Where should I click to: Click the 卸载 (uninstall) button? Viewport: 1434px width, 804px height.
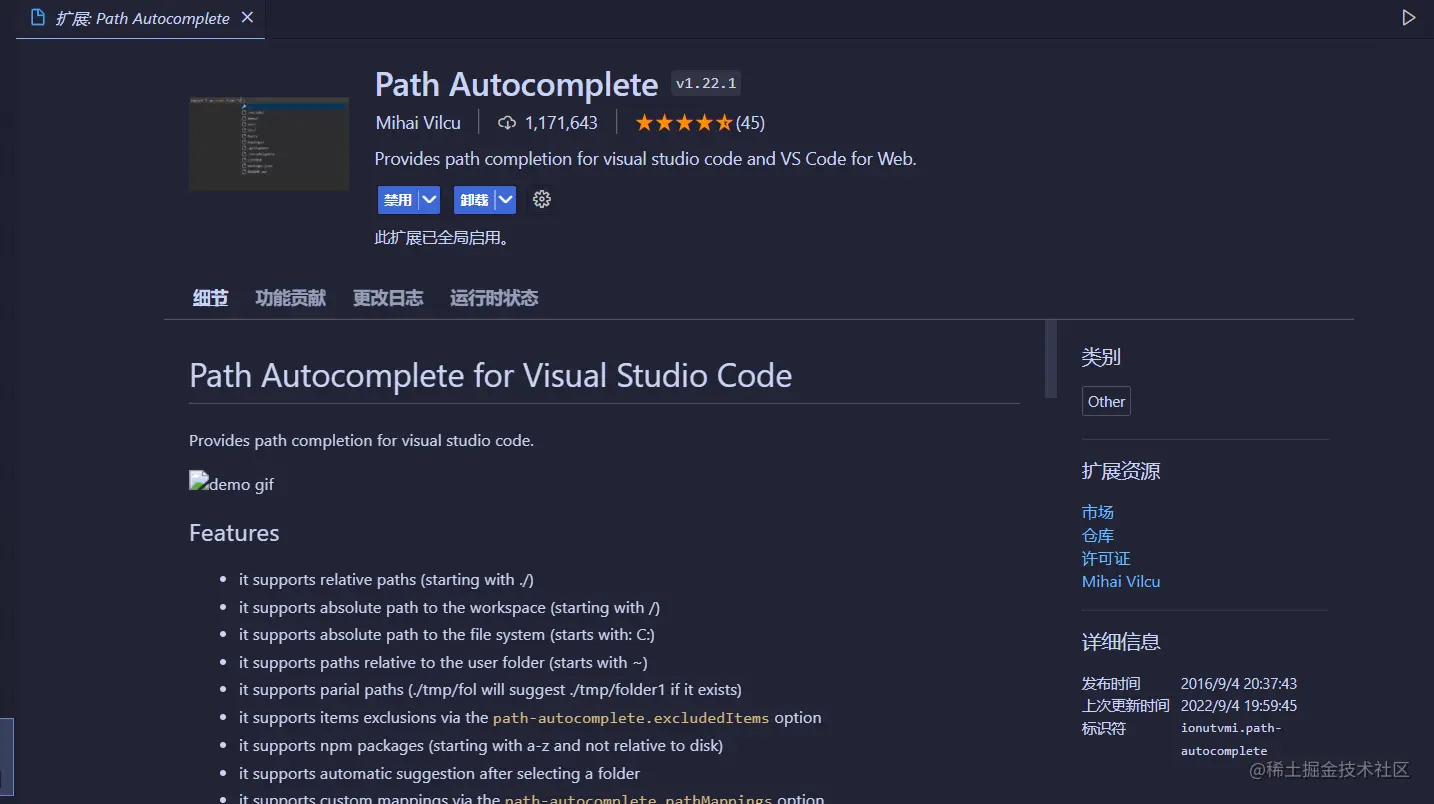[x=474, y=200]
